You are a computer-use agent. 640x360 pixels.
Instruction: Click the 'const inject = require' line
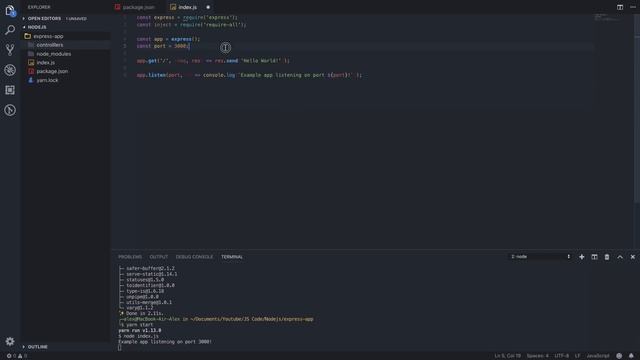pos(191,25)
